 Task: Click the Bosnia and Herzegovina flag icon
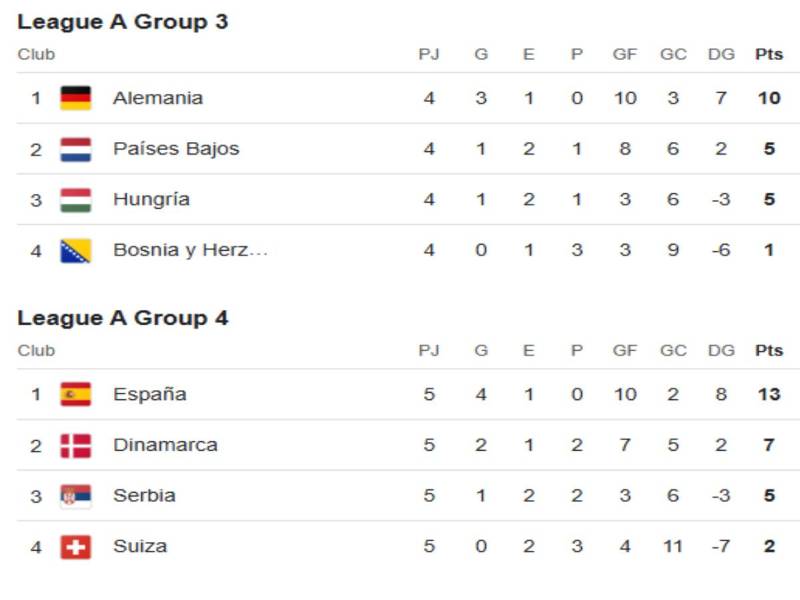pyautogui.click(x=75, y=251)
